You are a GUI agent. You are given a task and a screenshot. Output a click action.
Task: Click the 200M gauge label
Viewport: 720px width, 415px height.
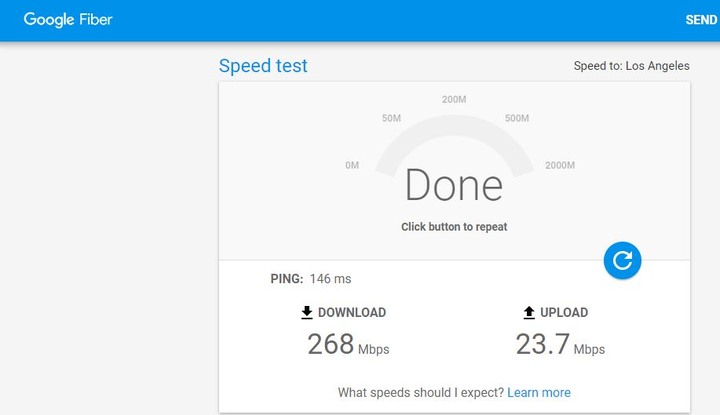(x=454, y=99)
